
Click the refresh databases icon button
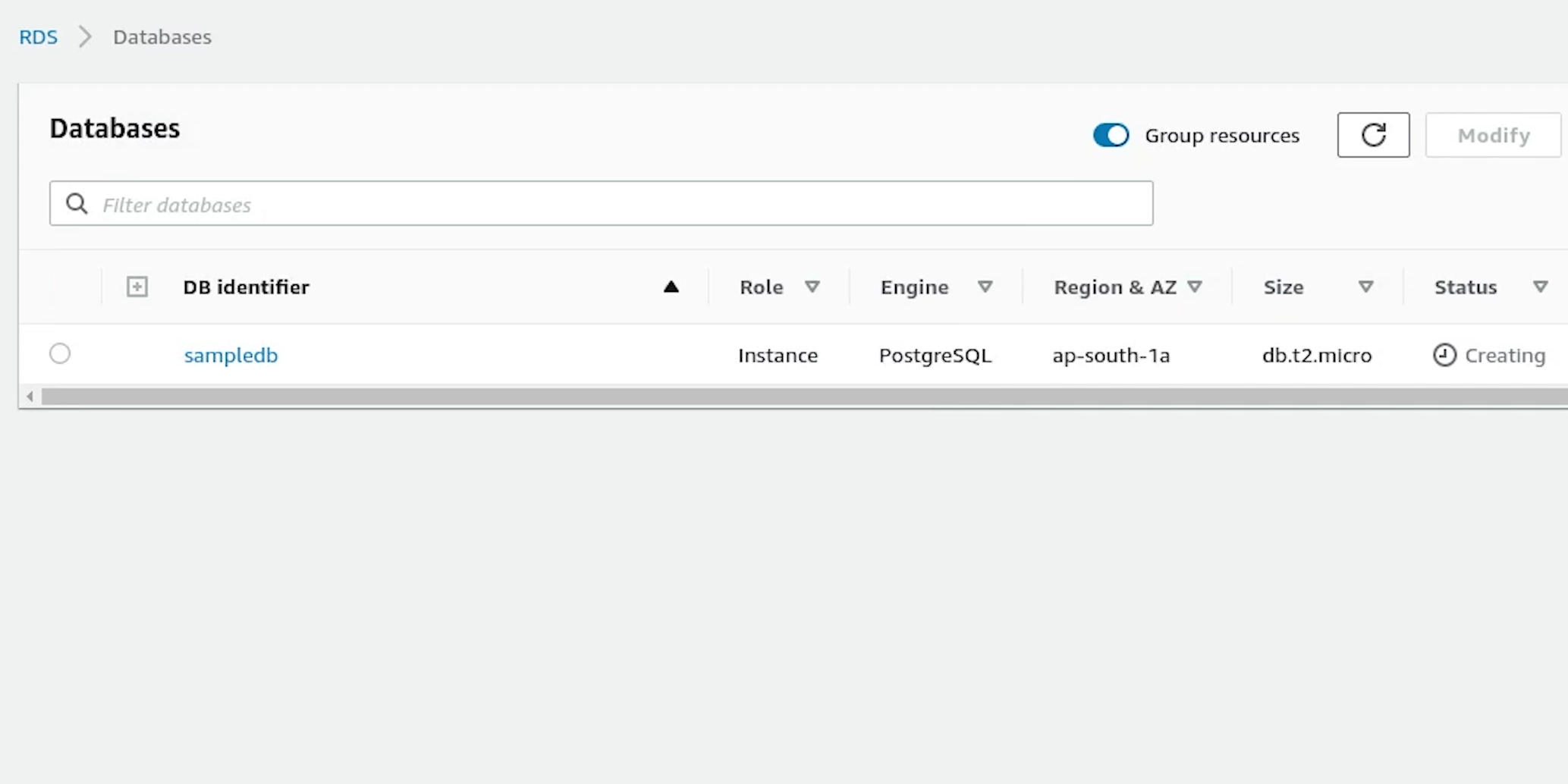[x=1372, y=135]
